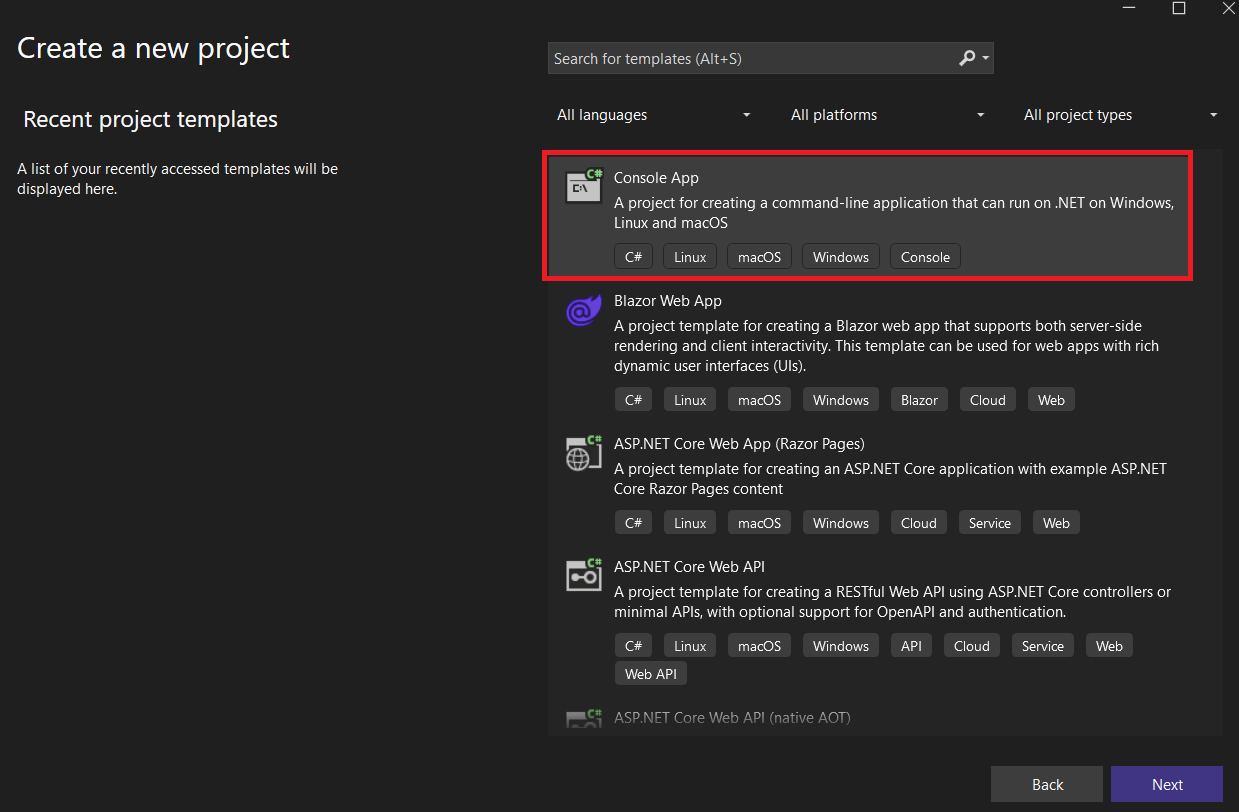Click the ASP.NET Core Web App globe icon
Viewport: 1239px width, 812px height.
tap(584, 453)
